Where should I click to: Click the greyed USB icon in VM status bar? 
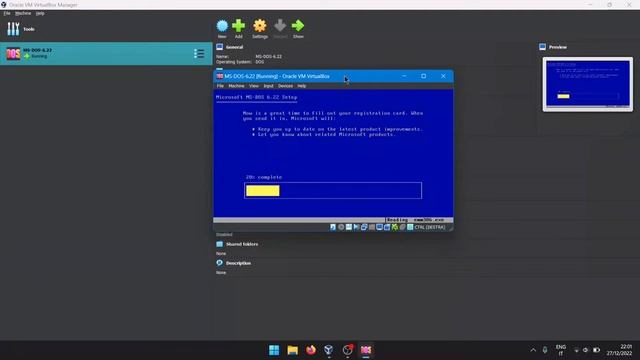click(371, 227)
